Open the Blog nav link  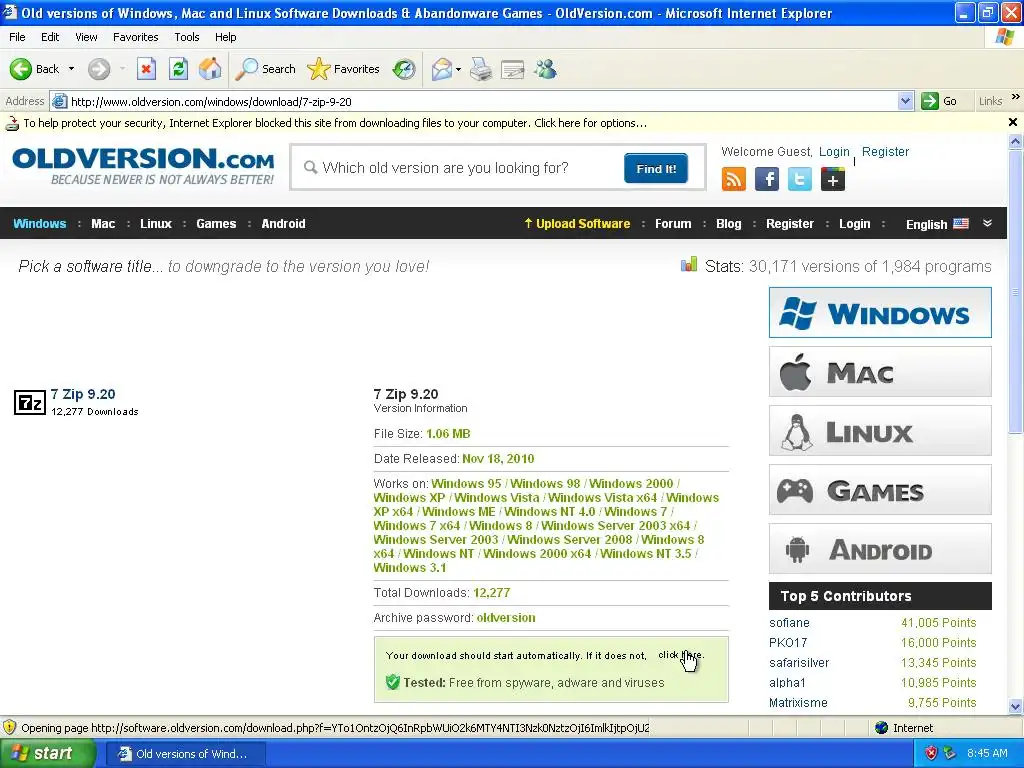(x=728, y=223)
